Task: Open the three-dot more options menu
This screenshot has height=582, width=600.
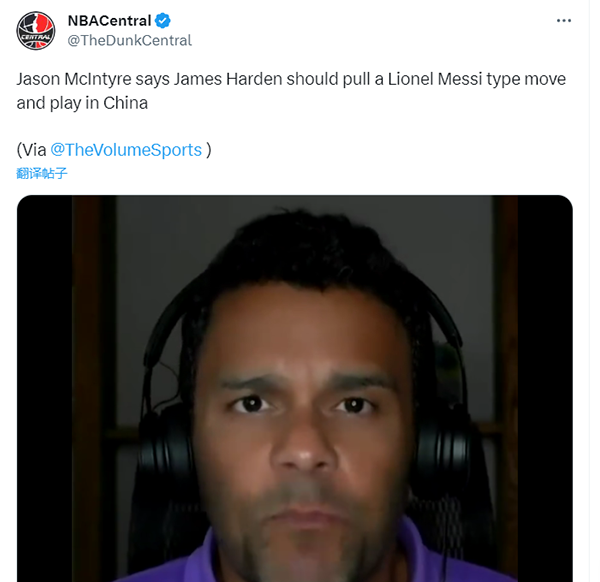Action: coord(564,21)
